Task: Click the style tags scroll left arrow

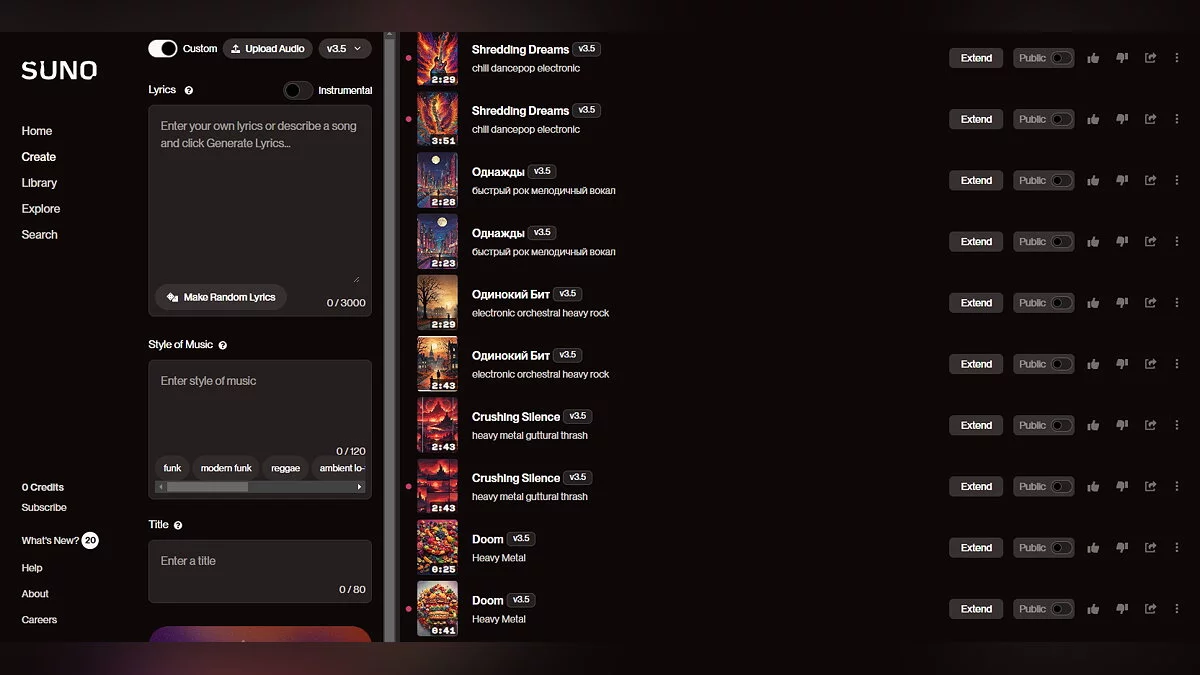Action: (x=160, y=487)
